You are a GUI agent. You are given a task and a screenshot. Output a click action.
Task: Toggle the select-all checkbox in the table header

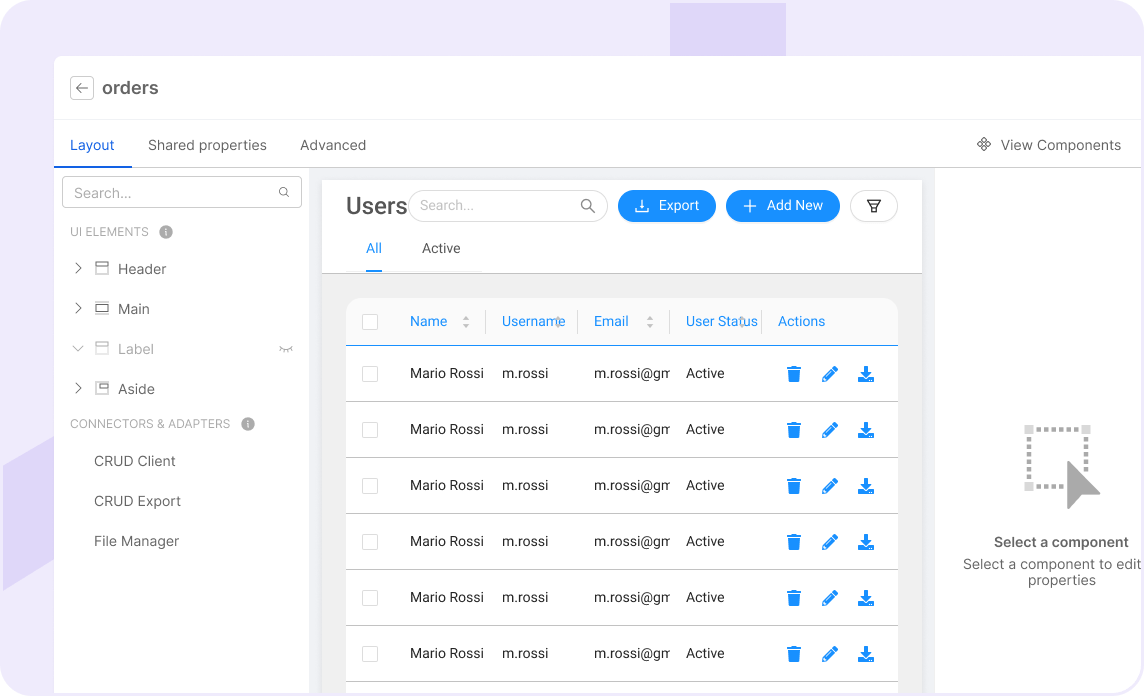click(371, 321)
